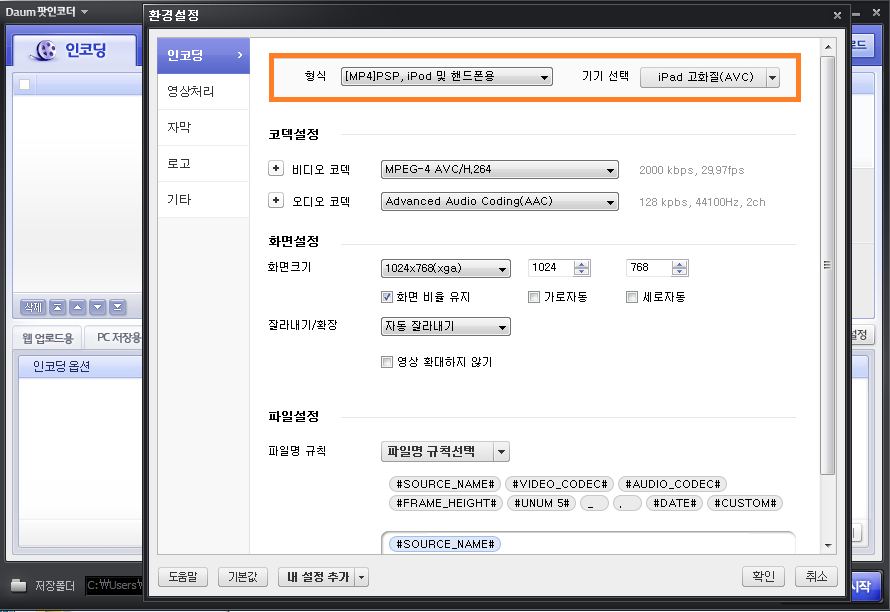Click the move-to-bottom arrow icon
Image resolution: width=890 pixels, height=612 pixels.
pyautogui.click(x=117, y=307)
